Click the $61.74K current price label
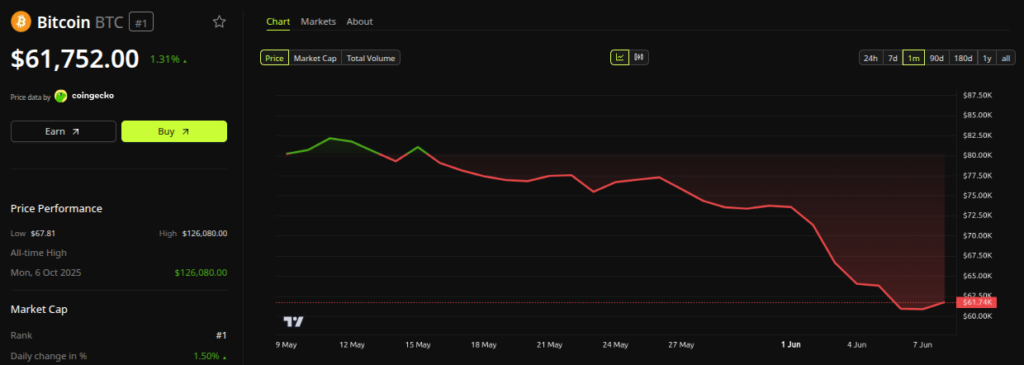 click(976, 302)
